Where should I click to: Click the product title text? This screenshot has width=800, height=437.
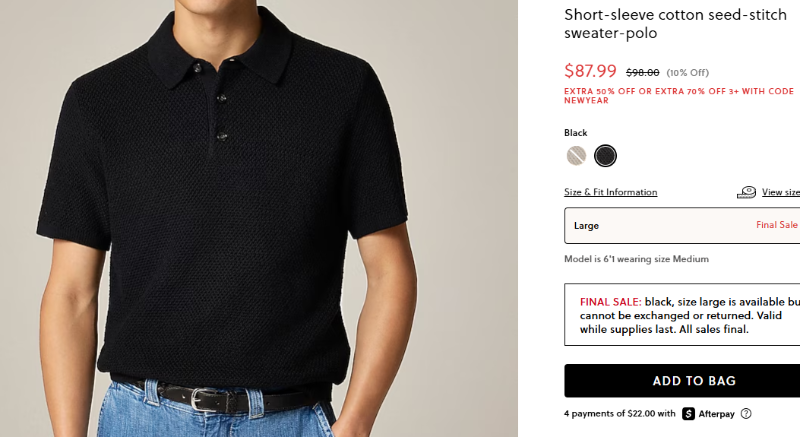[674, 24]
